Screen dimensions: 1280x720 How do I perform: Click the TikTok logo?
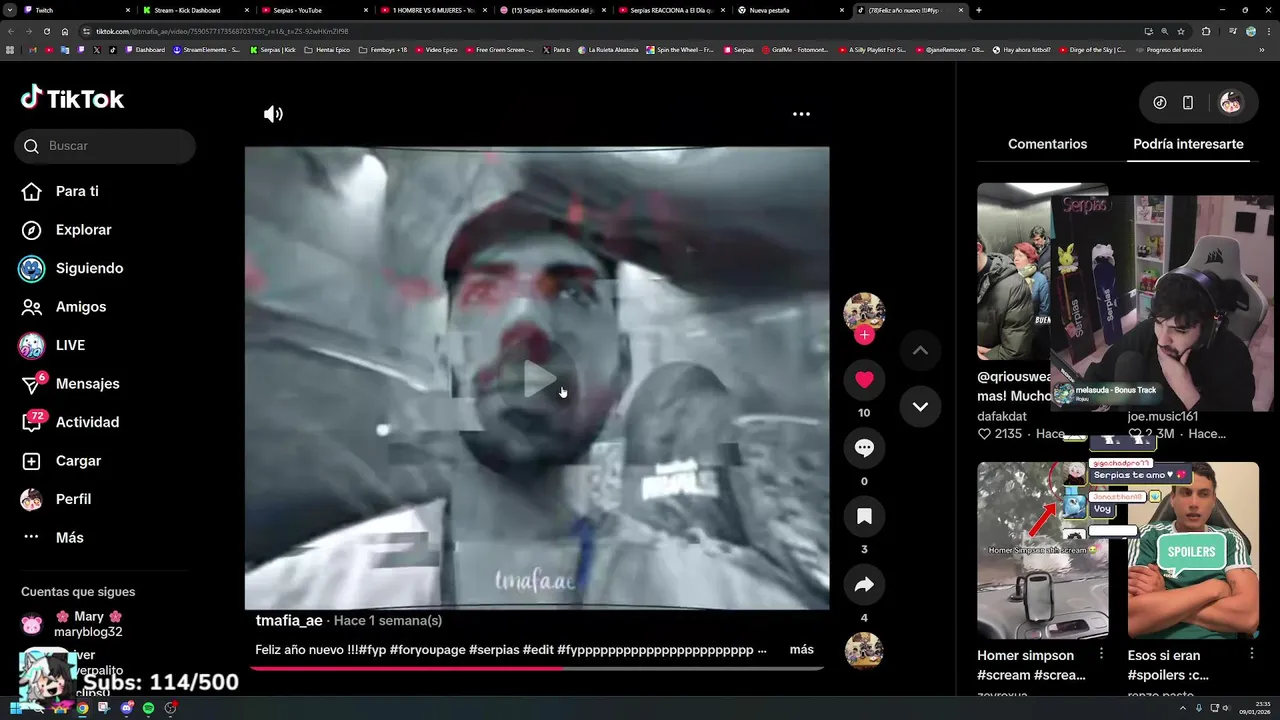point(72,98)
